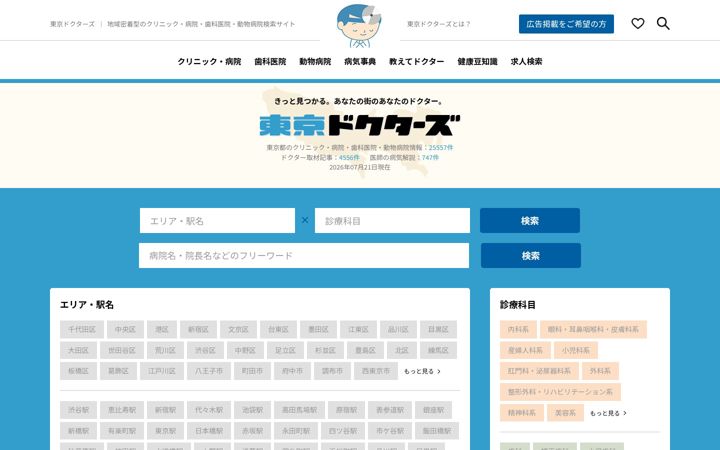Select the 小児科系 specialty tag
Screen dimensions: 720x450
click(x=575, y=350)
